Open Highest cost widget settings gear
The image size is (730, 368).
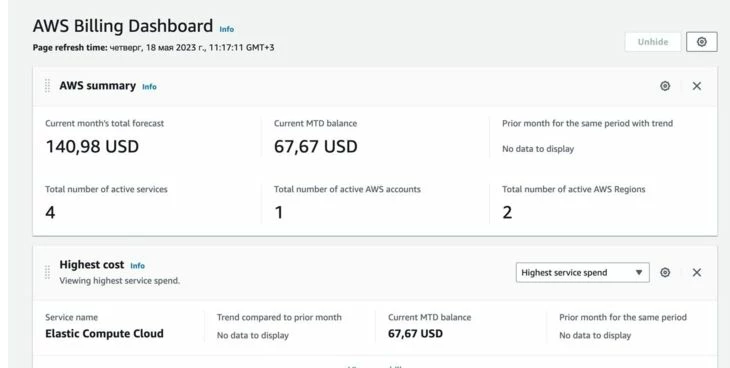(665, 273)
